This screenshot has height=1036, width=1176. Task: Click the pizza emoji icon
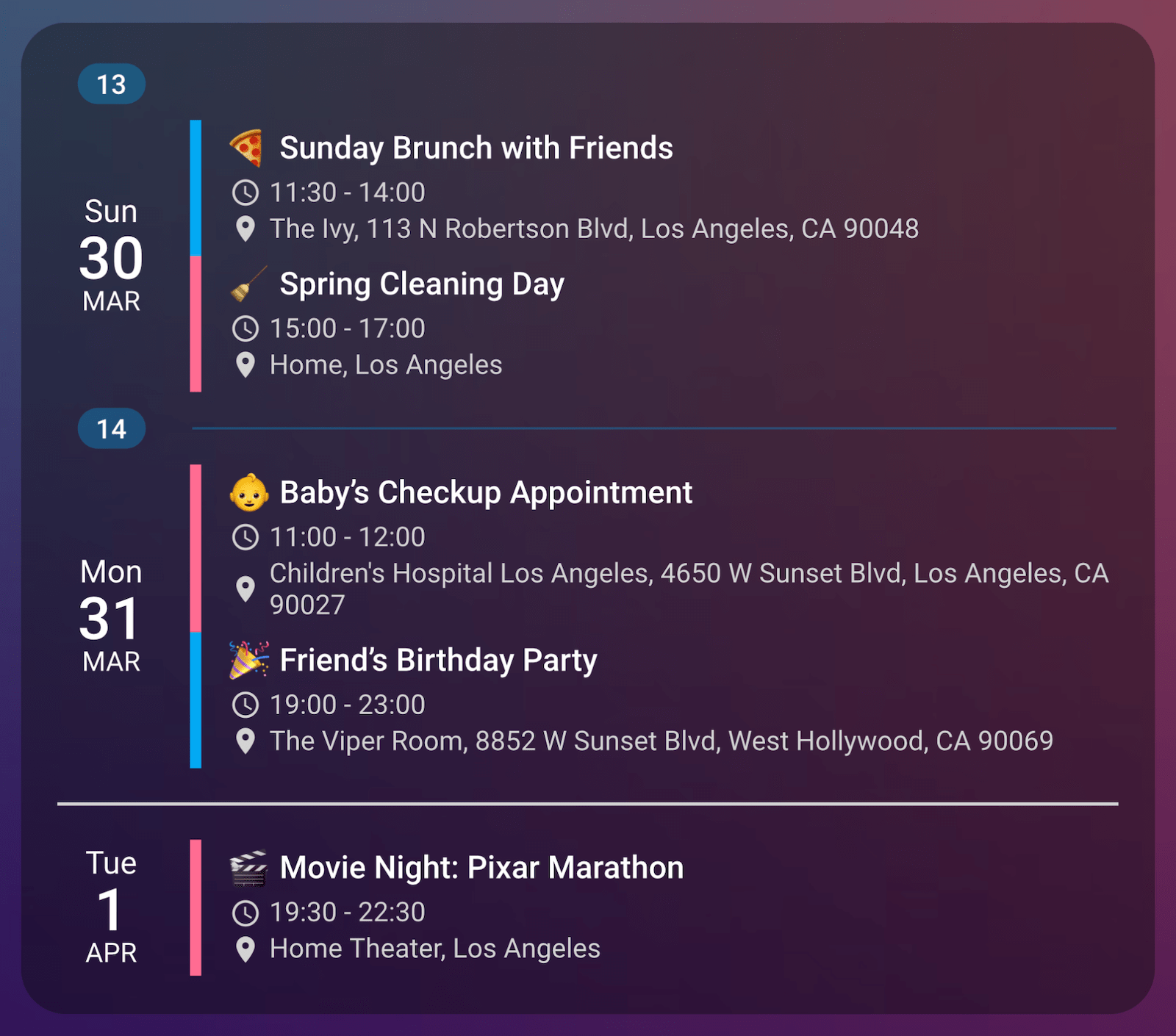click(247, 148)
